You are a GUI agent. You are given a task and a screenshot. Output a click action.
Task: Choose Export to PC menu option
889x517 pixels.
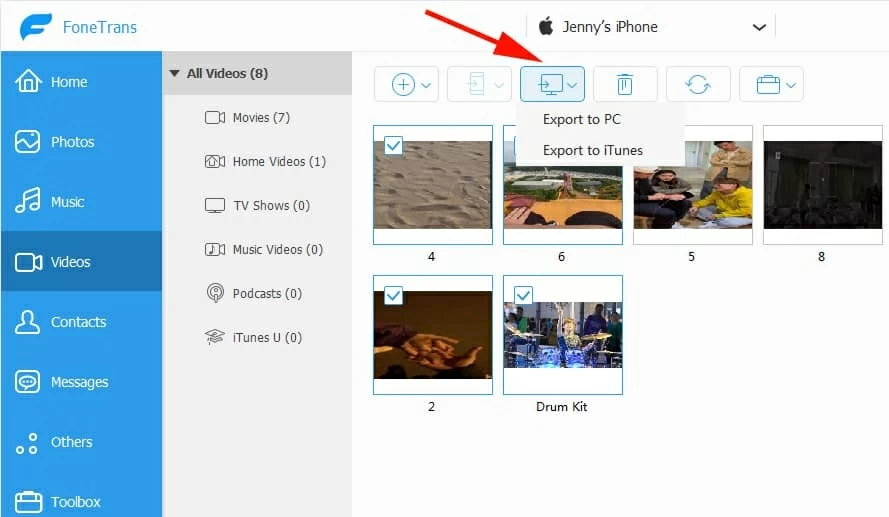coord(582,119)
